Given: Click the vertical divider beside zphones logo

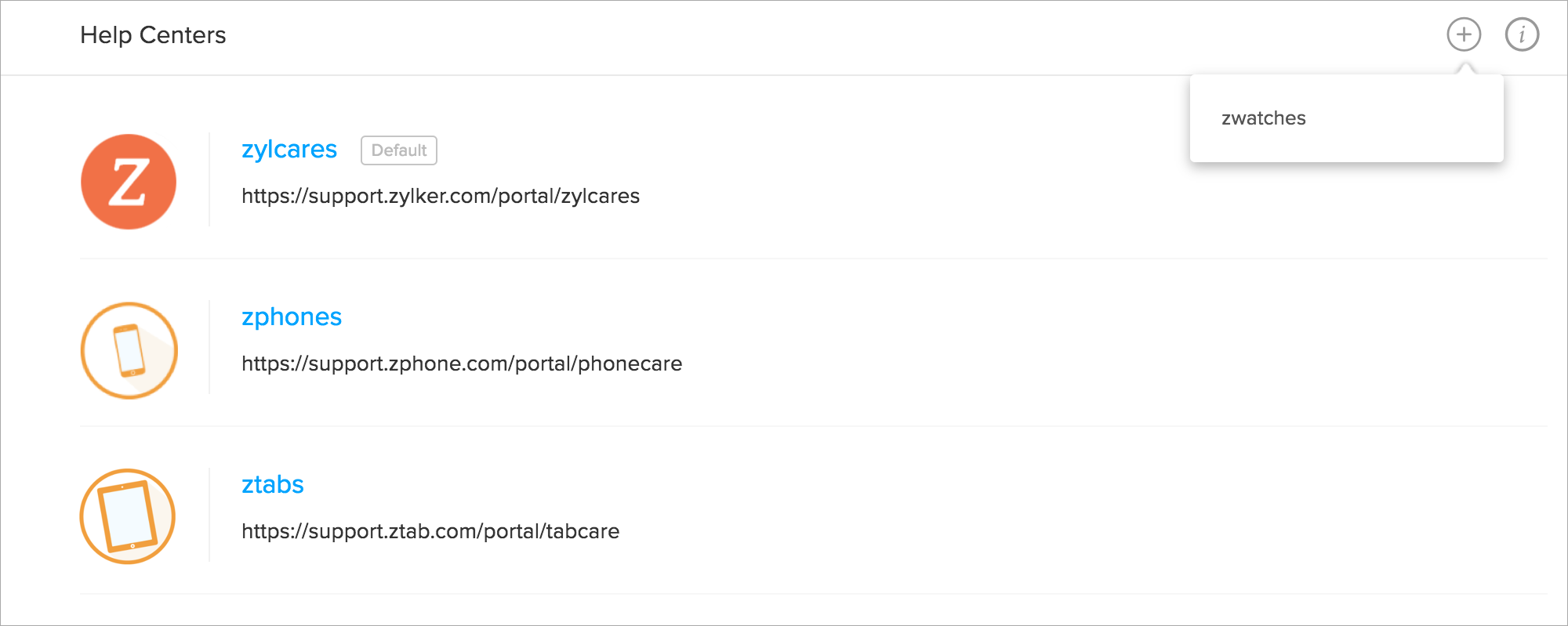Looking at the screenshot, I should pyautogui.click(x=209, y=347).
